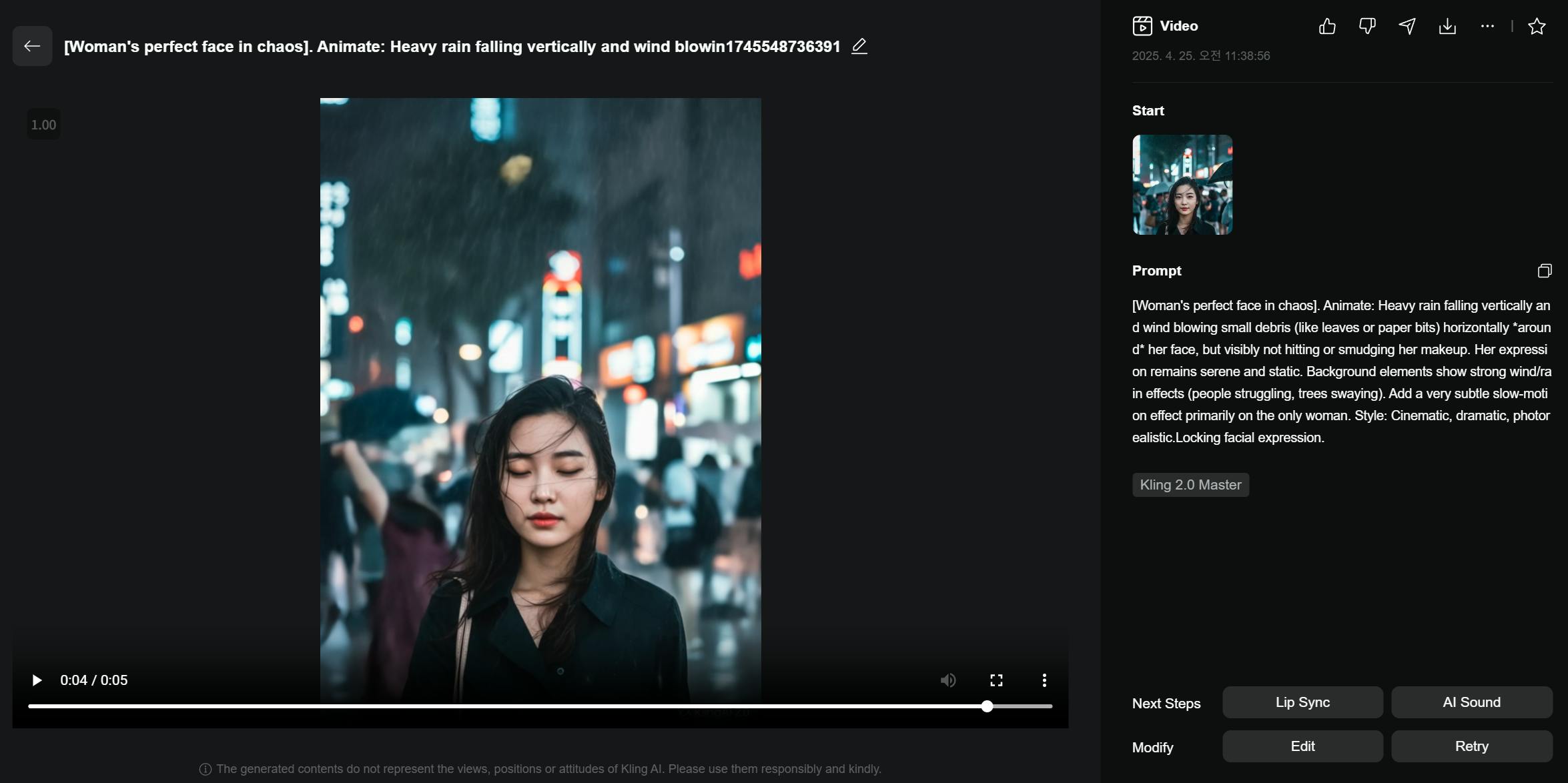Screen dimensions: 1568x783
Task: Click the 1.00 playback speed indicator
Action: pyautogui.click(x=43, y=125)
